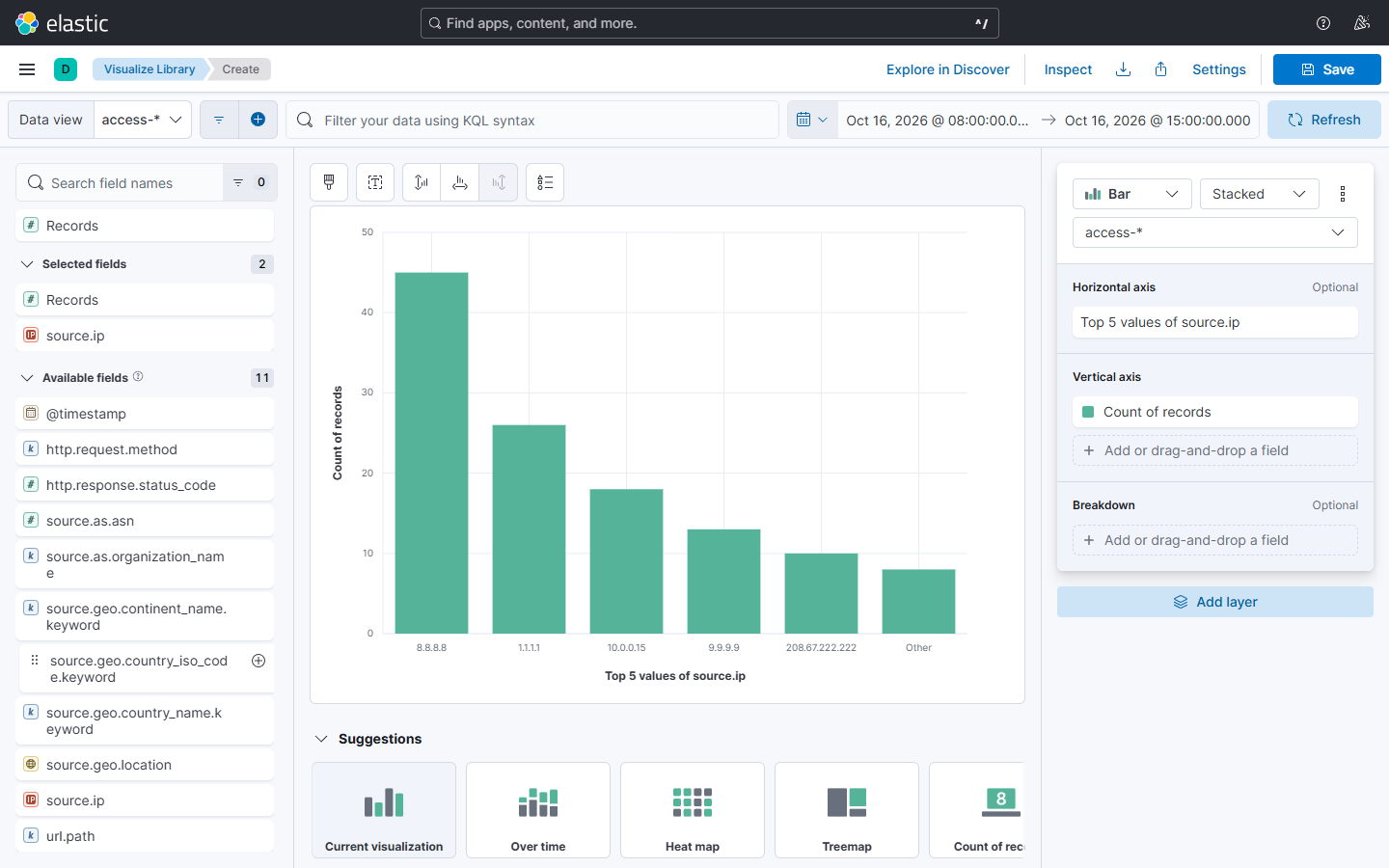Open the Stacked mode dropdown
This screenshot has height=868, width=1389.
point(1260,194)
